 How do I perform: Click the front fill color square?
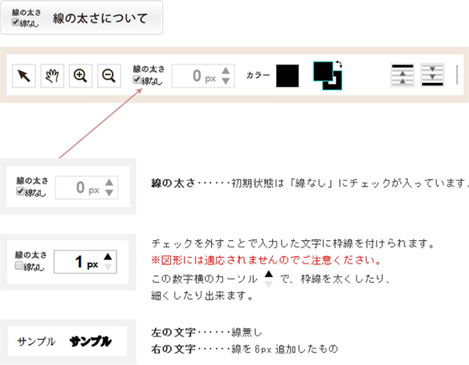pos(323,71)
